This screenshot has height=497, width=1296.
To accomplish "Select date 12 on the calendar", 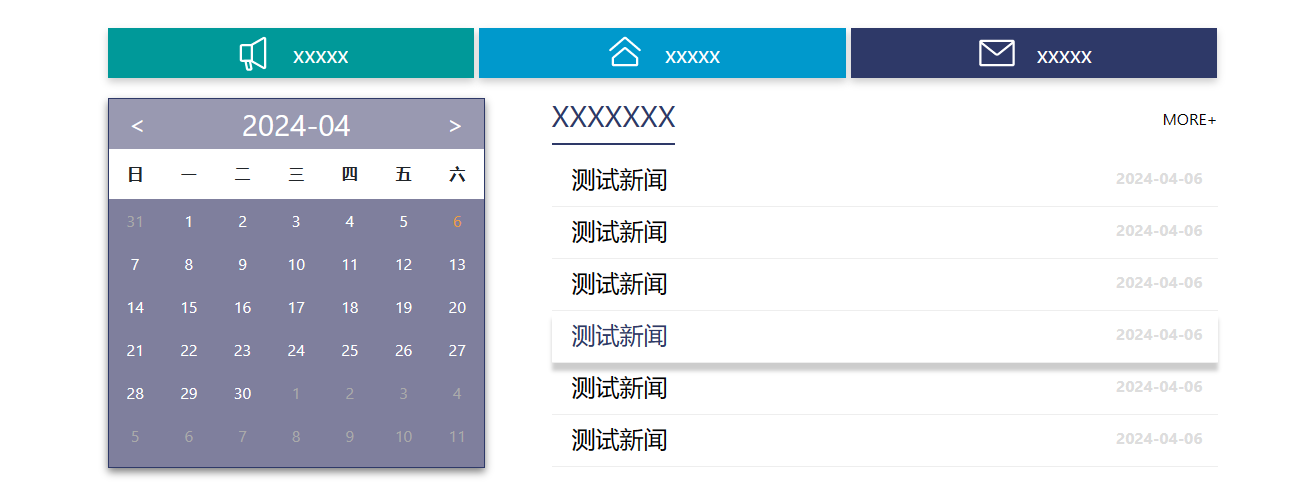I will (403, 265).
